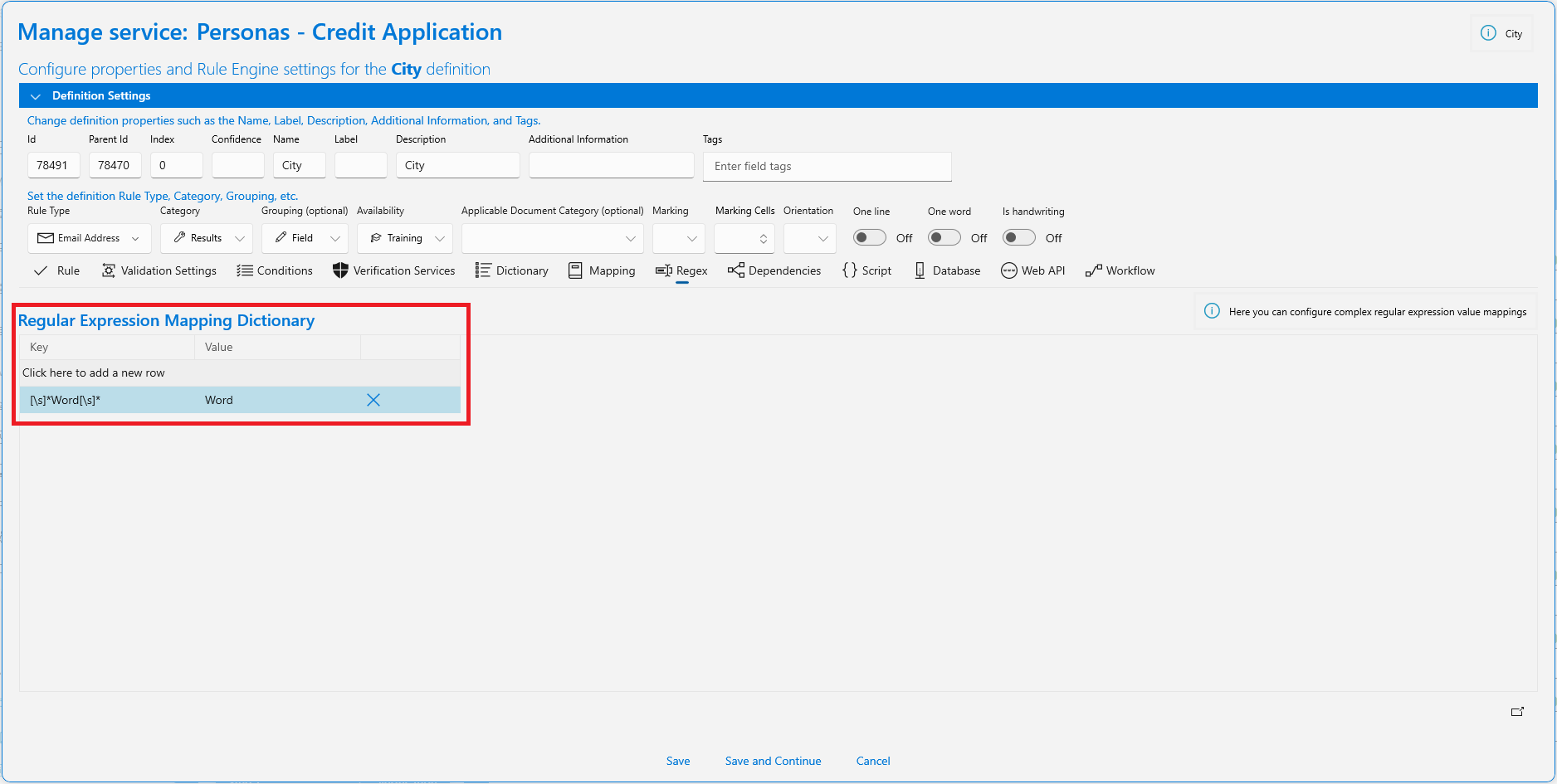
Task: Collapse the Definition Settings section
Action: tap(36, 96)
